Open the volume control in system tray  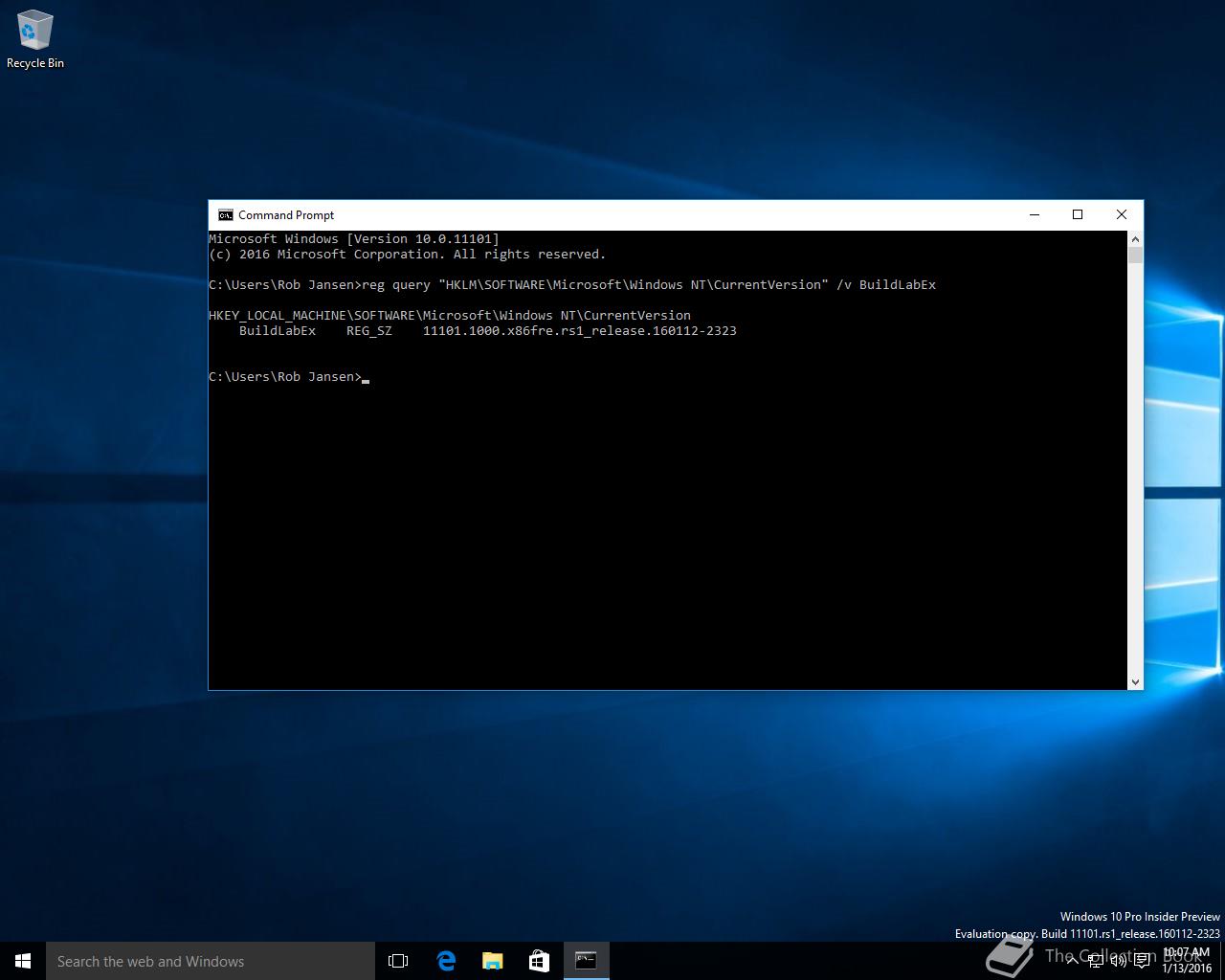1118,961
